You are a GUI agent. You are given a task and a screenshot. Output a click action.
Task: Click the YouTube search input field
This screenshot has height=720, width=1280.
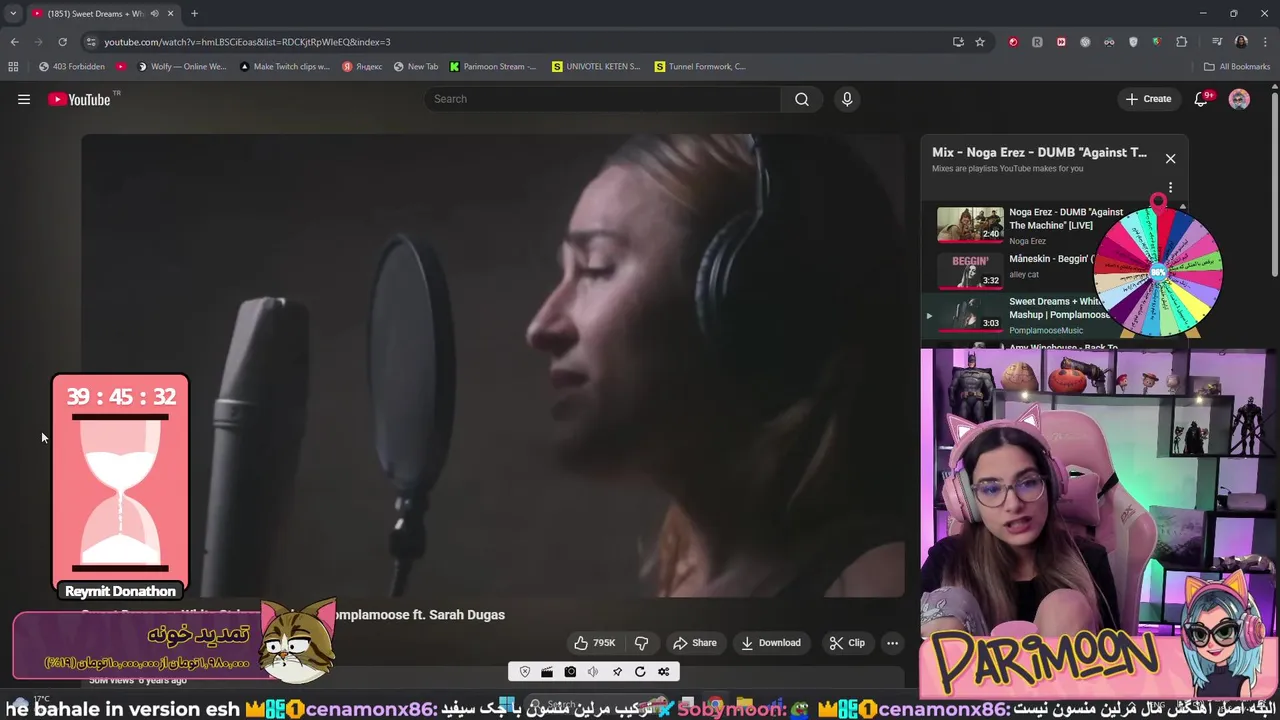[x=604, y=99]
